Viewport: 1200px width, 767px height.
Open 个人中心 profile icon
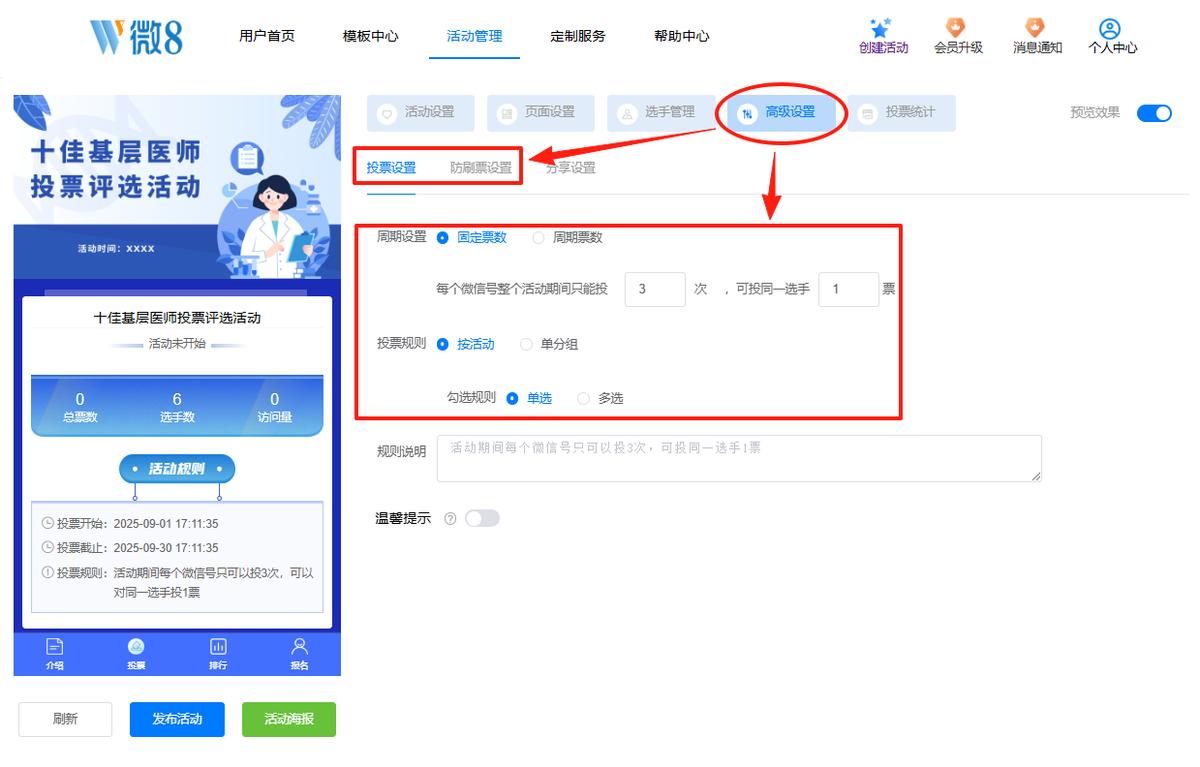tap(1110, 28)
